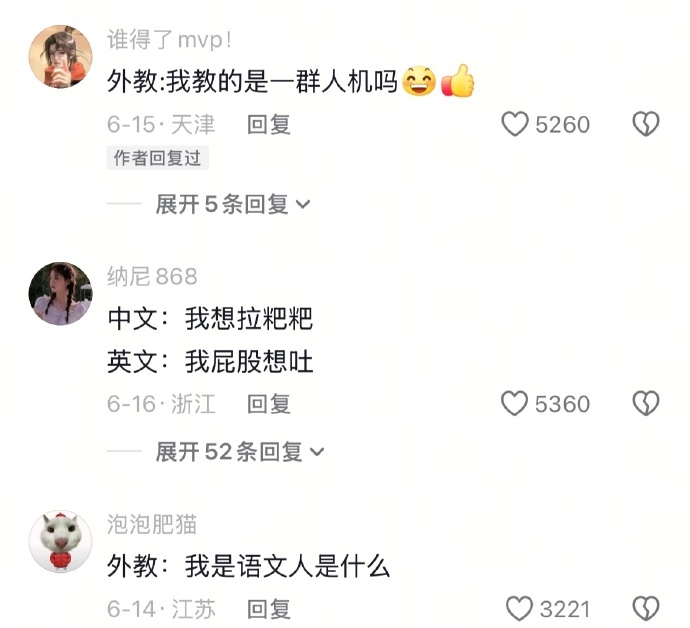The width and height of the screenshot is (690, 628).
Task: Like the comment by 谁得了mvp!
Action: tap(515, 124)
